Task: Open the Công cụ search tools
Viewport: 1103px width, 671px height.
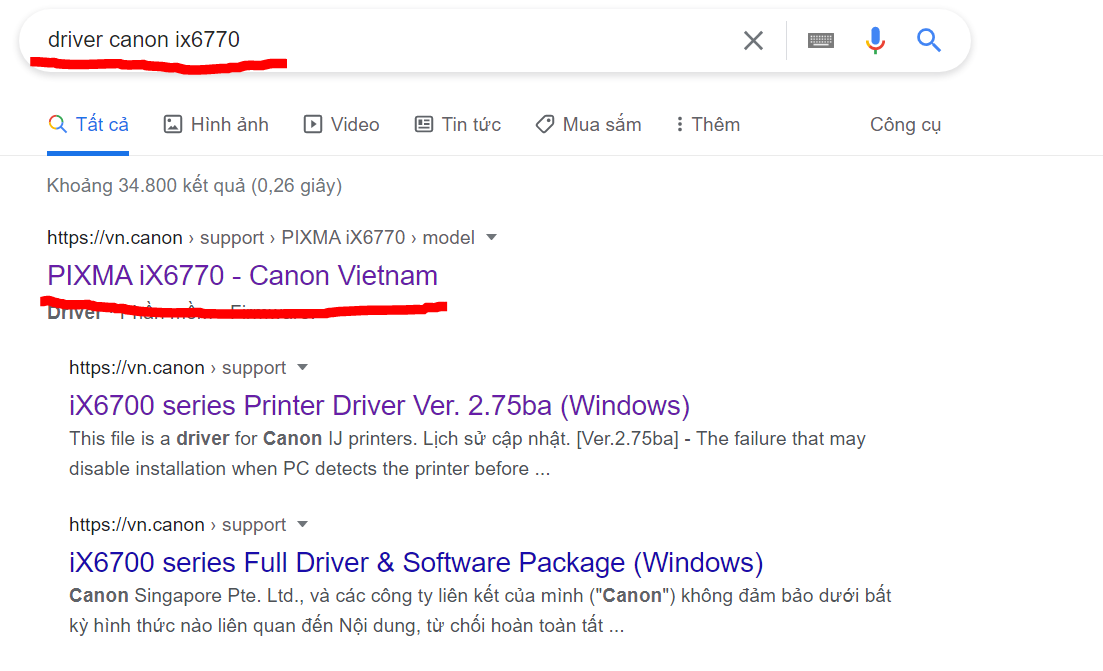Action: (x=905, y=125)
